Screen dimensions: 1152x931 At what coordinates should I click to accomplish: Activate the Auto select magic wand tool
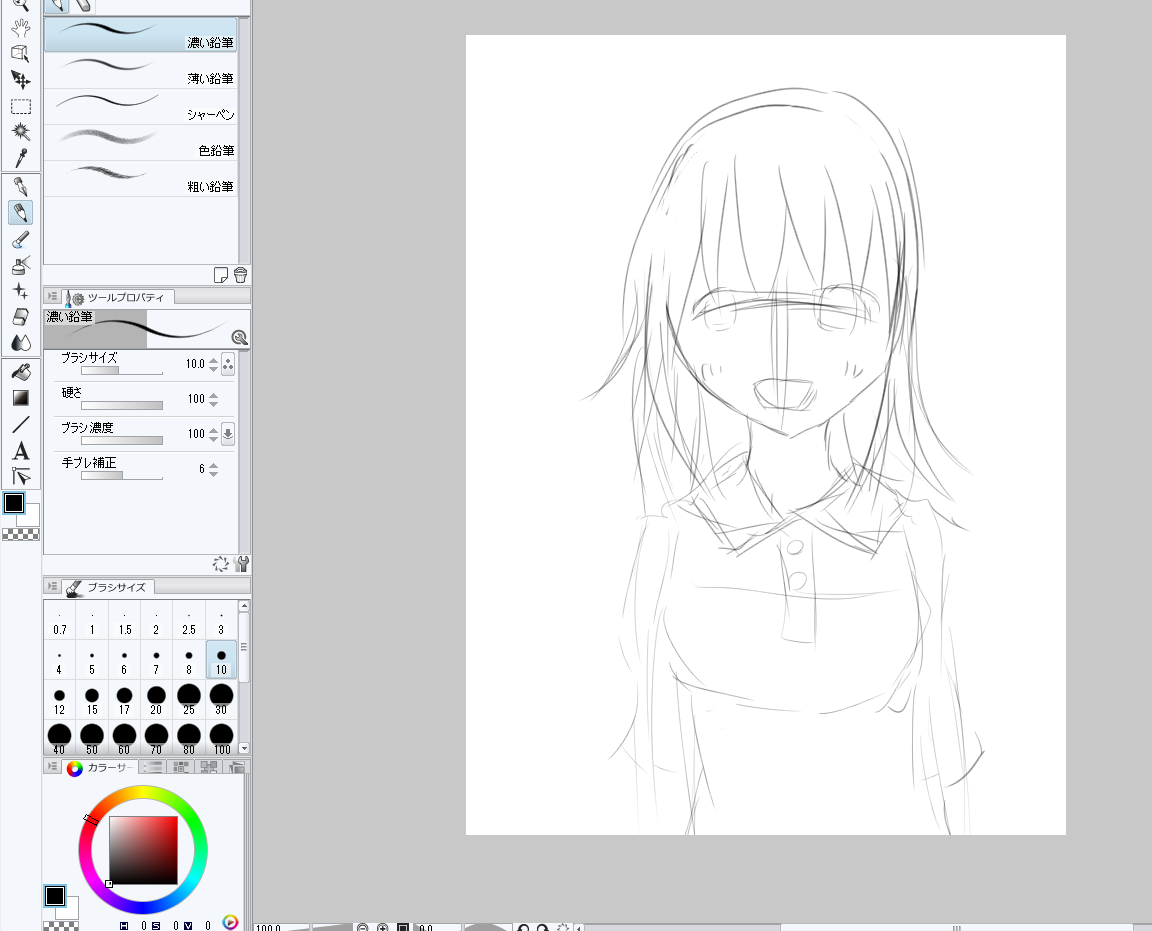pos(20,131)
